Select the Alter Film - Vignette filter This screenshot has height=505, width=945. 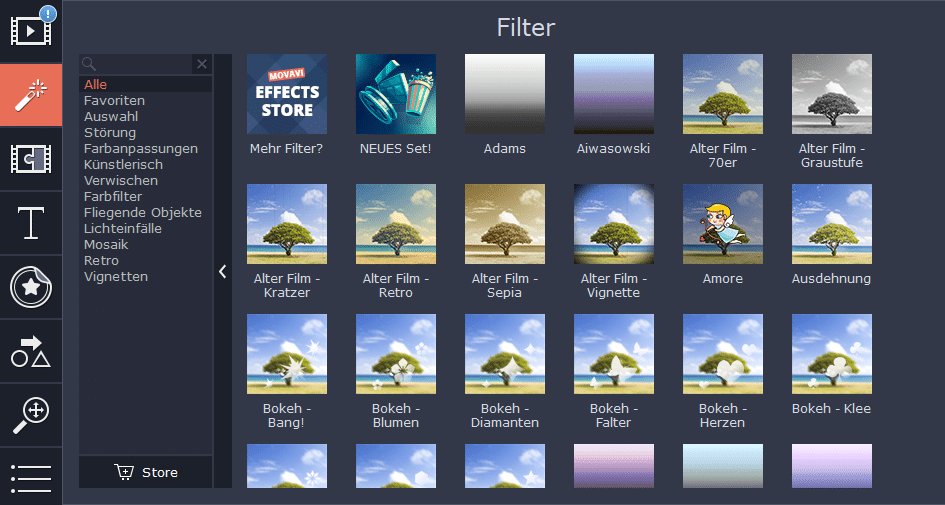click(x=614, y=224)
